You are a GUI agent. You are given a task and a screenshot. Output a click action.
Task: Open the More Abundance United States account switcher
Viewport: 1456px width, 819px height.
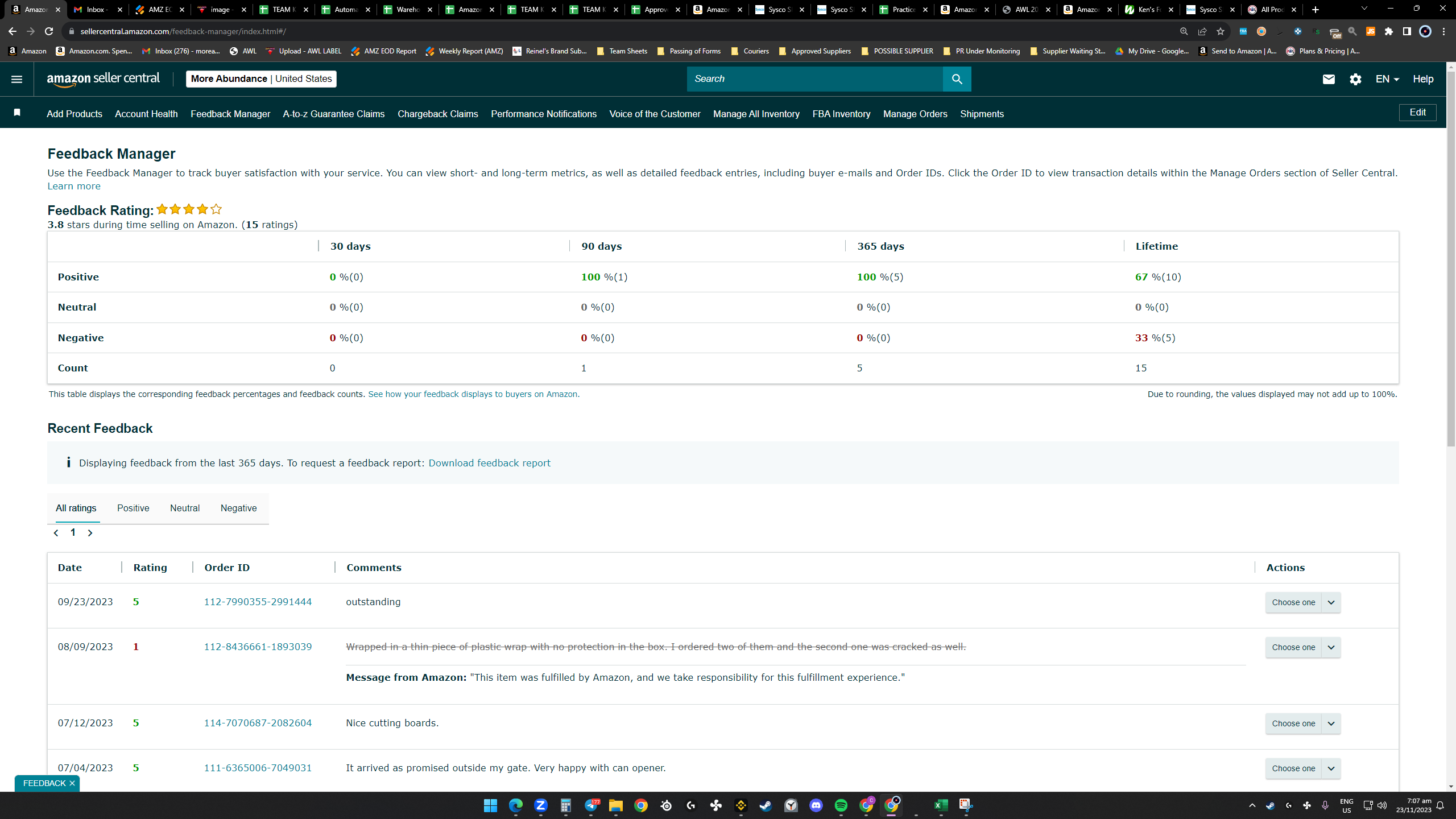coord(261,79)
